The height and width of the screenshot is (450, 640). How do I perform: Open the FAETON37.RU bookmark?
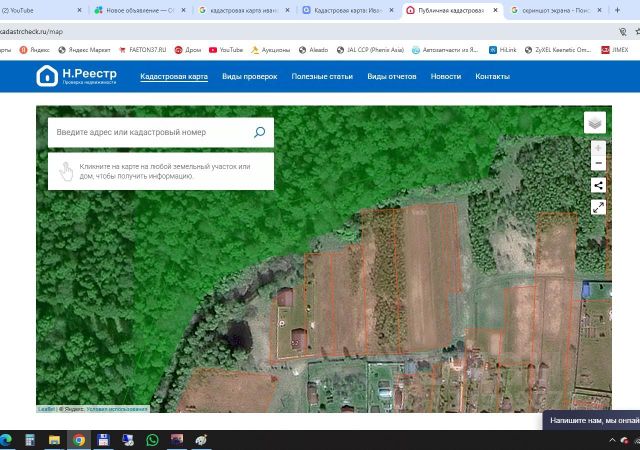(142, 50)
